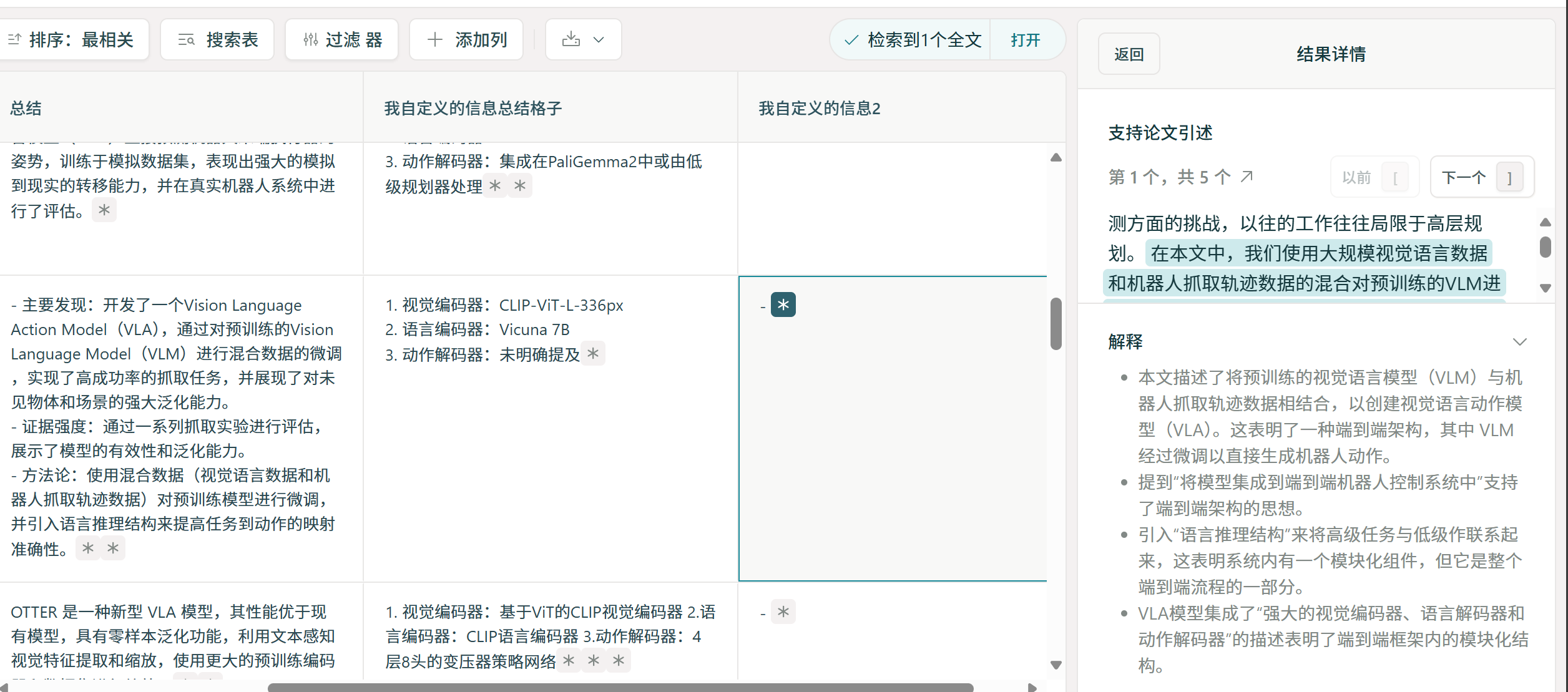Click the quote panel scroll down arrow
The image size is (1568, 692).
[1546, 288]
